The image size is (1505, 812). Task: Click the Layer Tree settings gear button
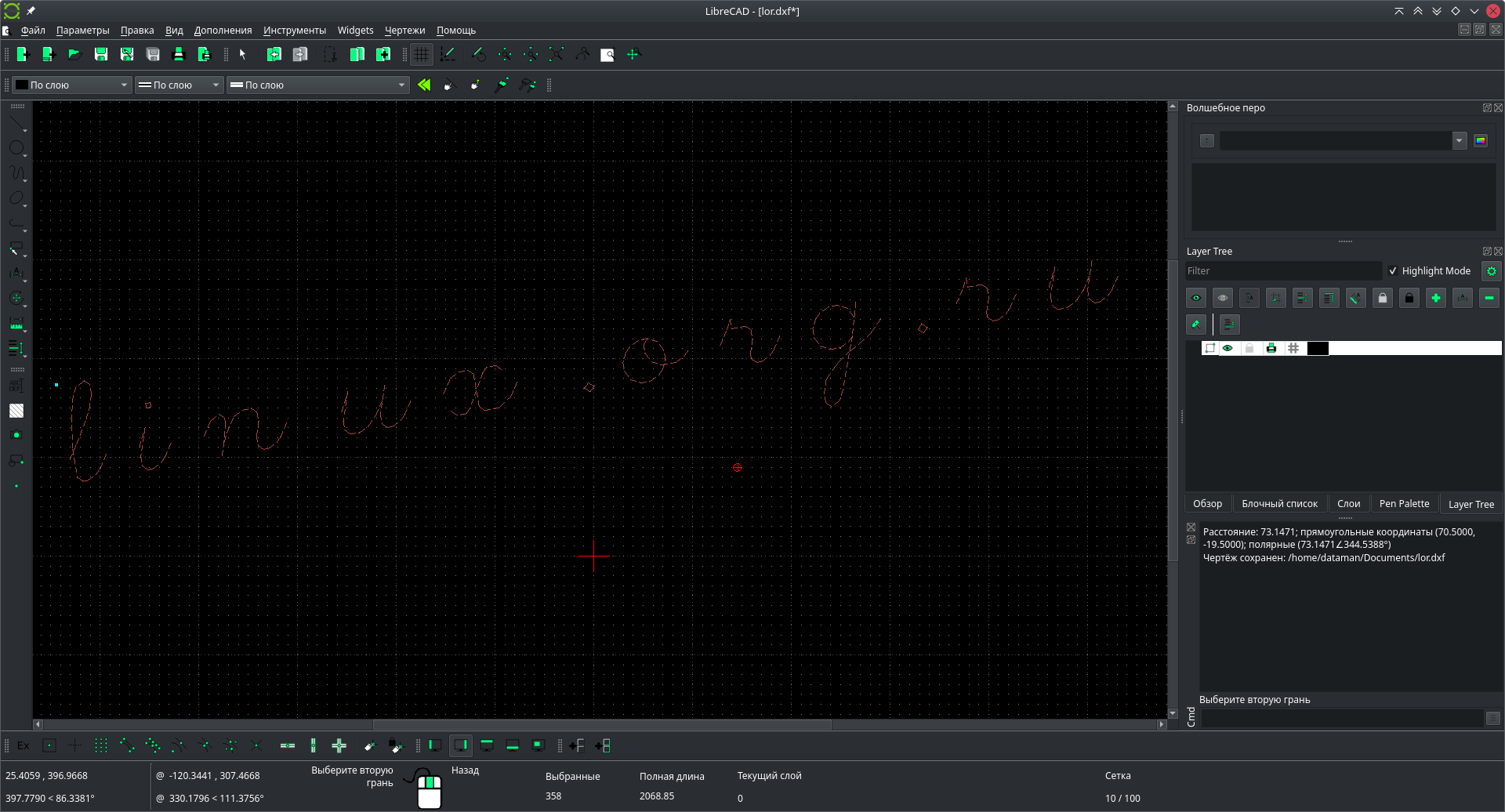pyautogui.click(x=1492, y=271)
